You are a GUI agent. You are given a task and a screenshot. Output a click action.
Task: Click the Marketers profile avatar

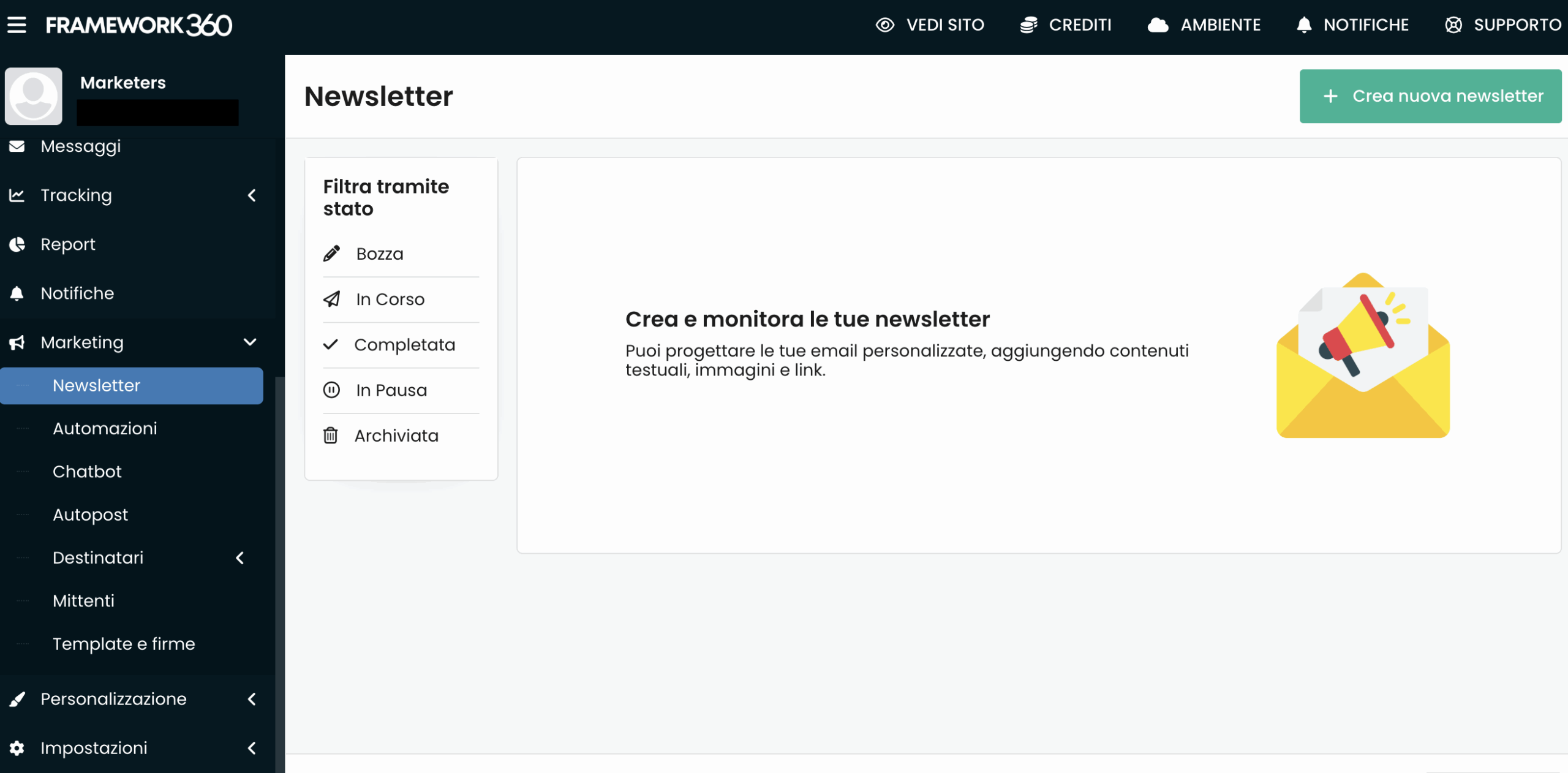(x=34, y=96)
